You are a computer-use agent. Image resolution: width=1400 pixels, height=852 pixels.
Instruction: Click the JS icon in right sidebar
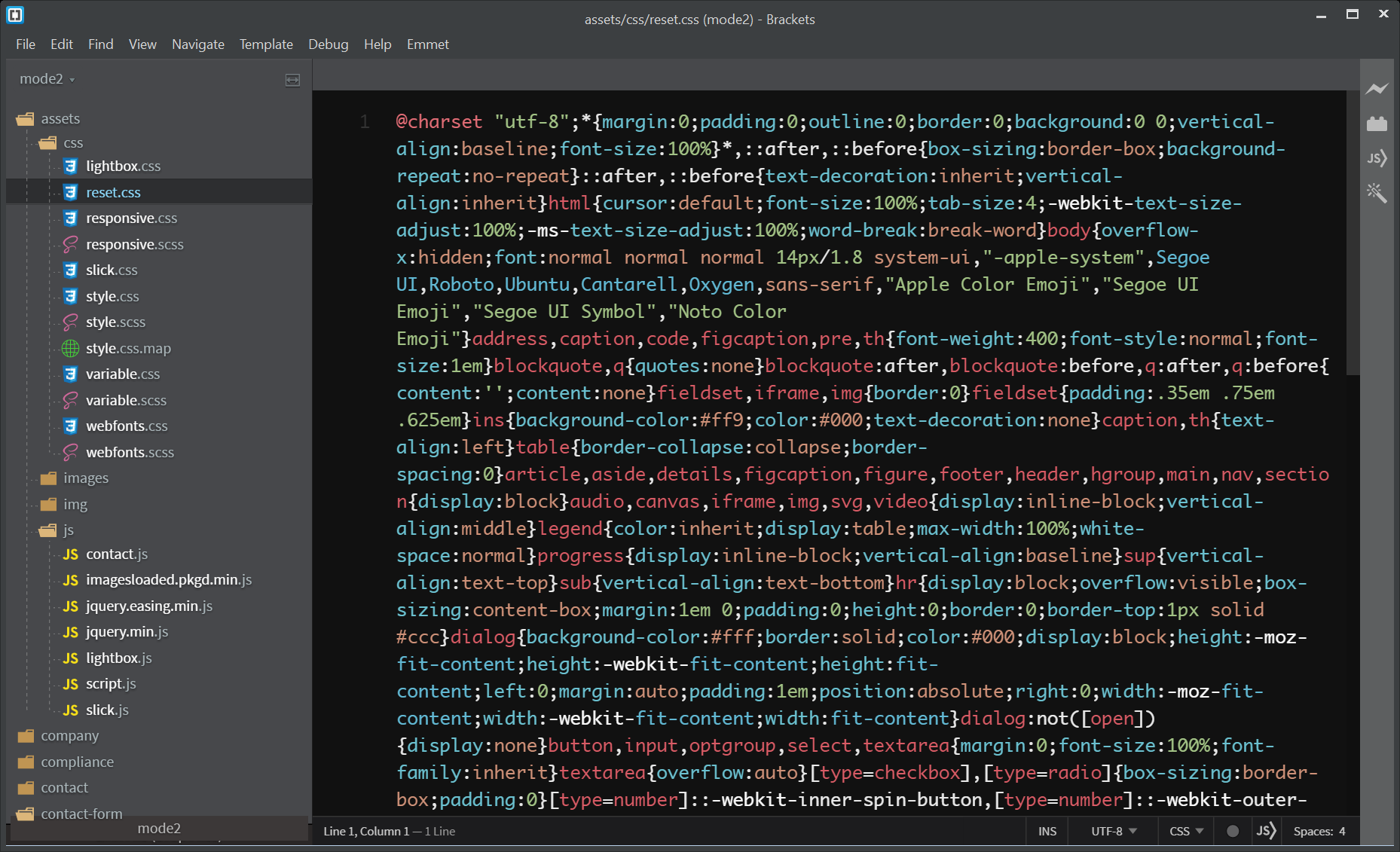1377,158
